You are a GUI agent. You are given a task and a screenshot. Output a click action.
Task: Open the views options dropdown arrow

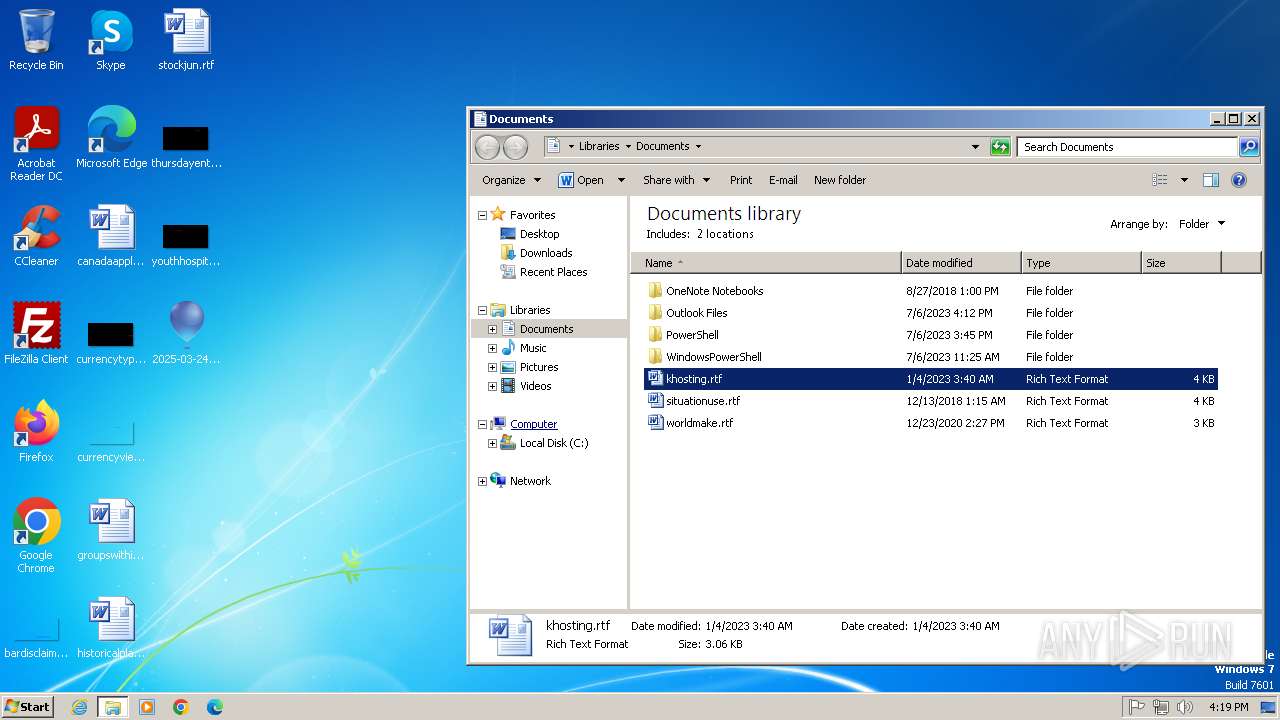click(x=1184, y=180)
